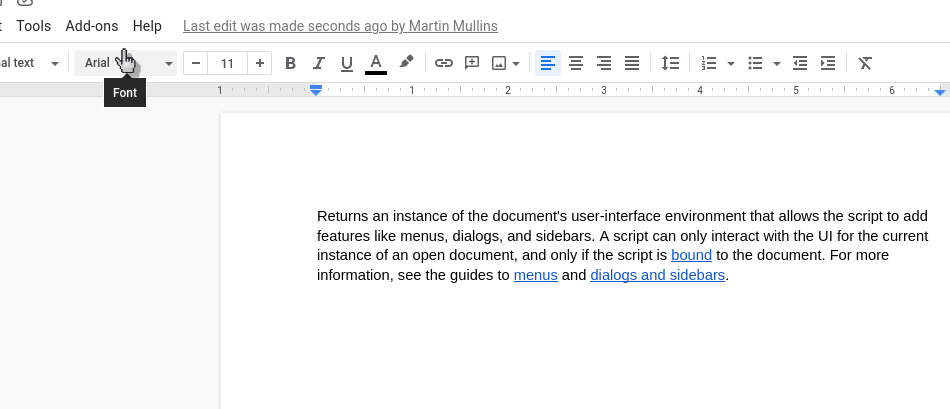Click the insert link icon
The image size is (950, 409).
[x=444, y=63]
